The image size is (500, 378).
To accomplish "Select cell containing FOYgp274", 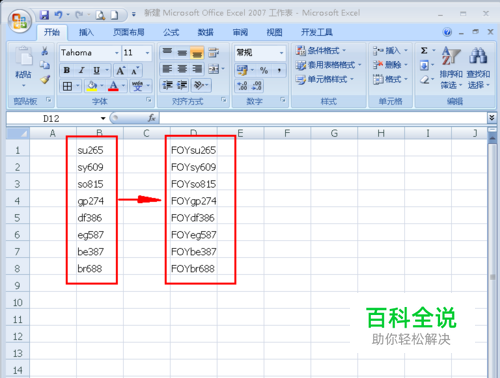I will [x=194, y=201].
